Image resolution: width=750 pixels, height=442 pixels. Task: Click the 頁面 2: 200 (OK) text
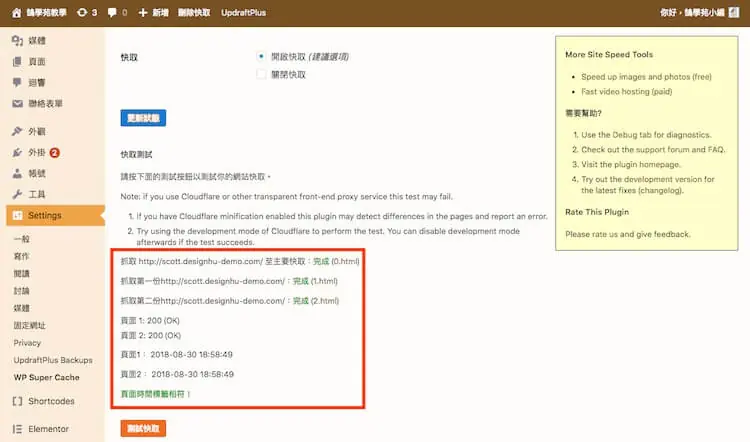pyautogui.click(x=151, y=335)
